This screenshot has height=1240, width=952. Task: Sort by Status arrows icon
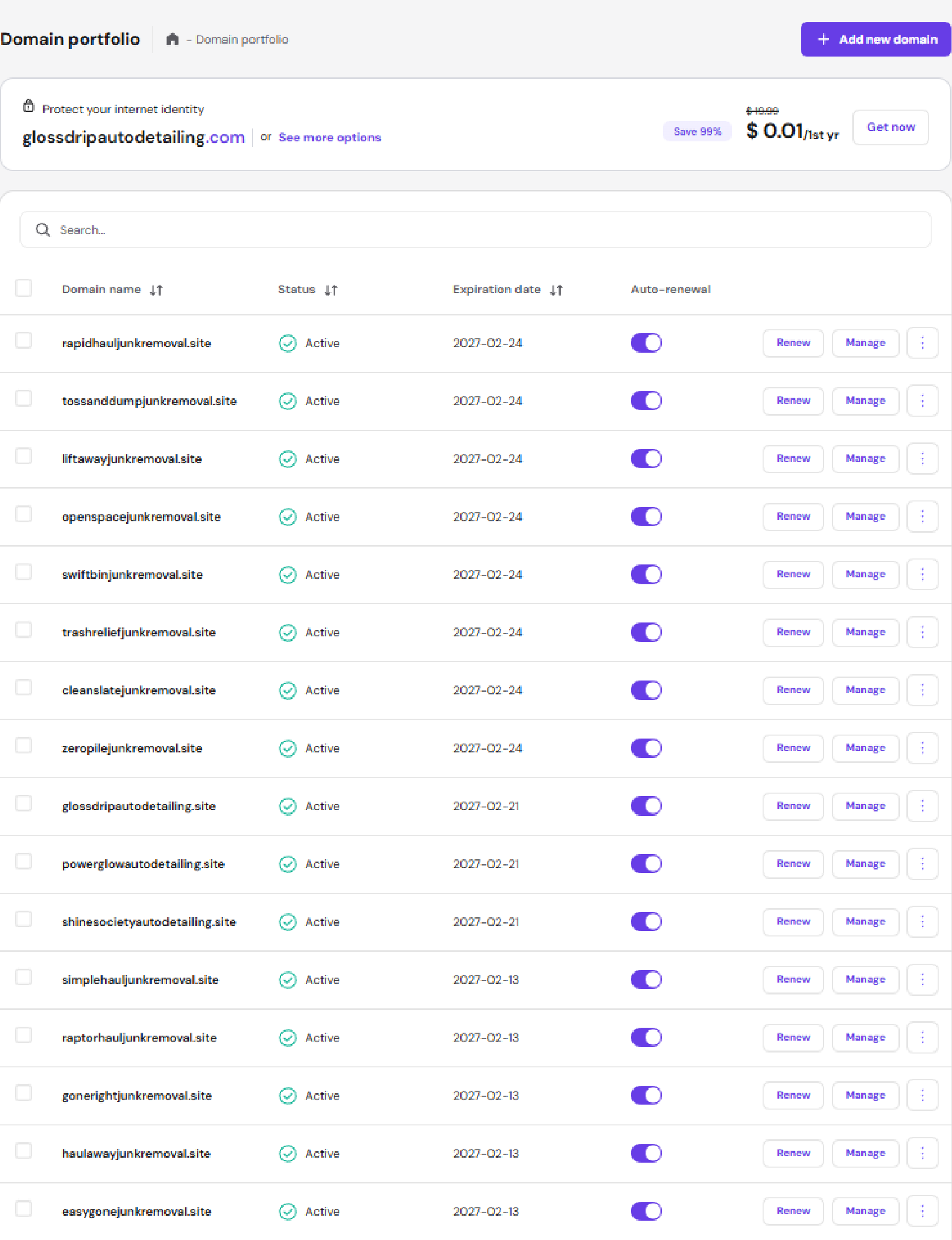click(x=331, y=290)
